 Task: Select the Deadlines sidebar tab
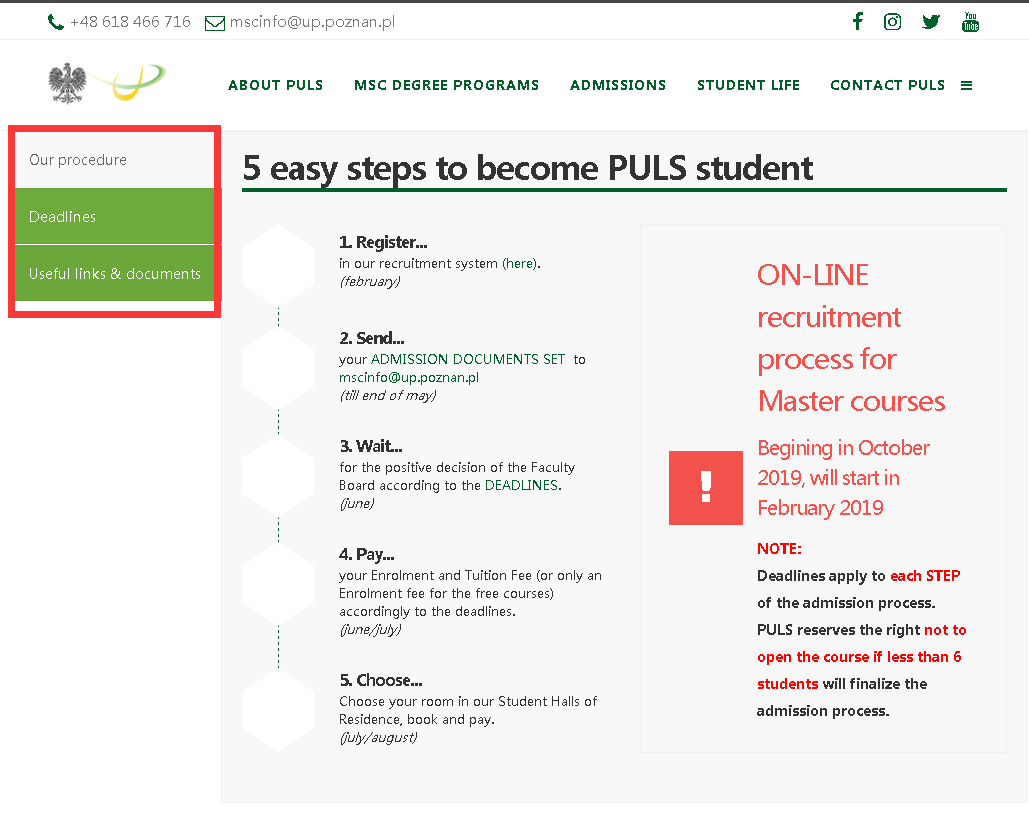[115, 217]
